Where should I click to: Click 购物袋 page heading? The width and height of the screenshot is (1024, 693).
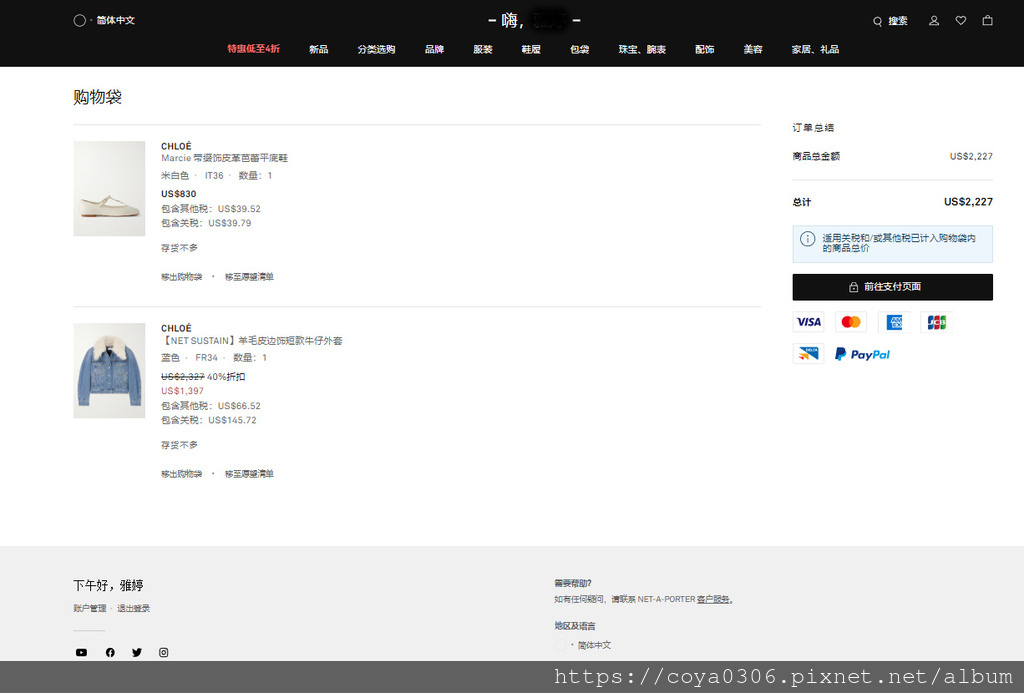[x=97, y=97]
